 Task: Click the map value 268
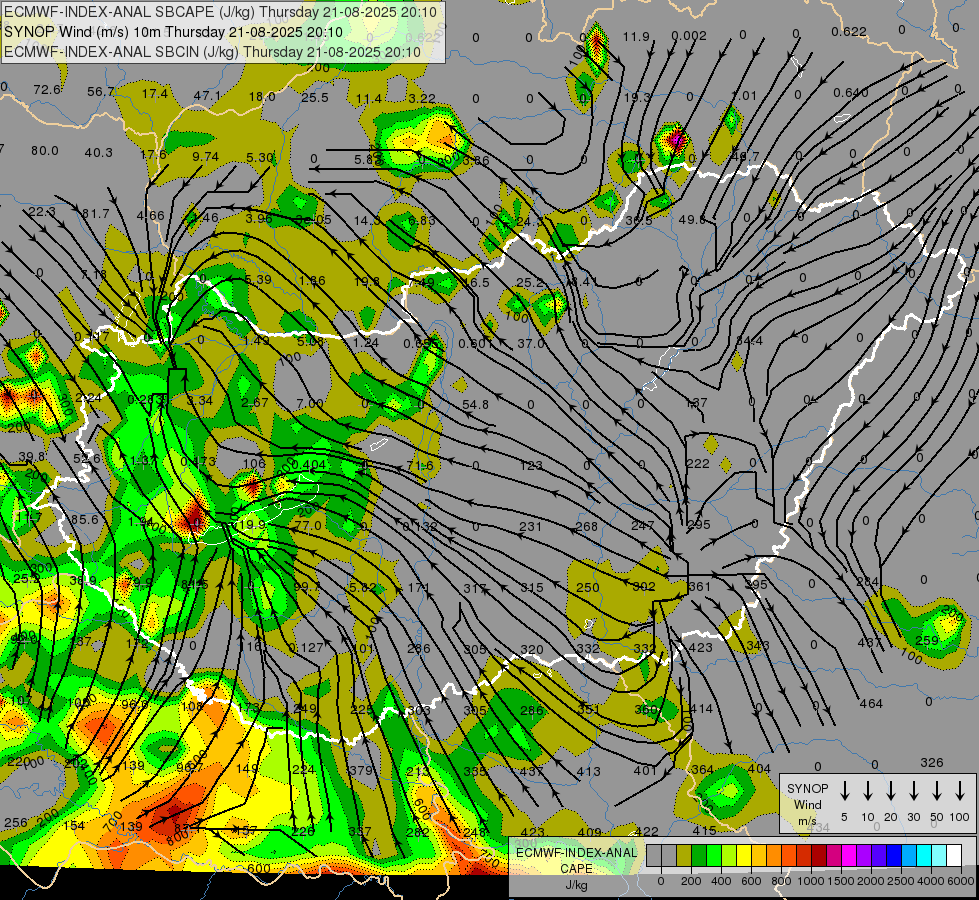pyautogui.click(x=586, y=527)
